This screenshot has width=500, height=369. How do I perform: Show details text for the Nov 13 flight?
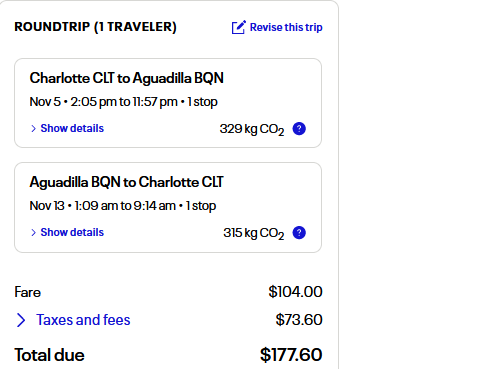pos(72,232)
